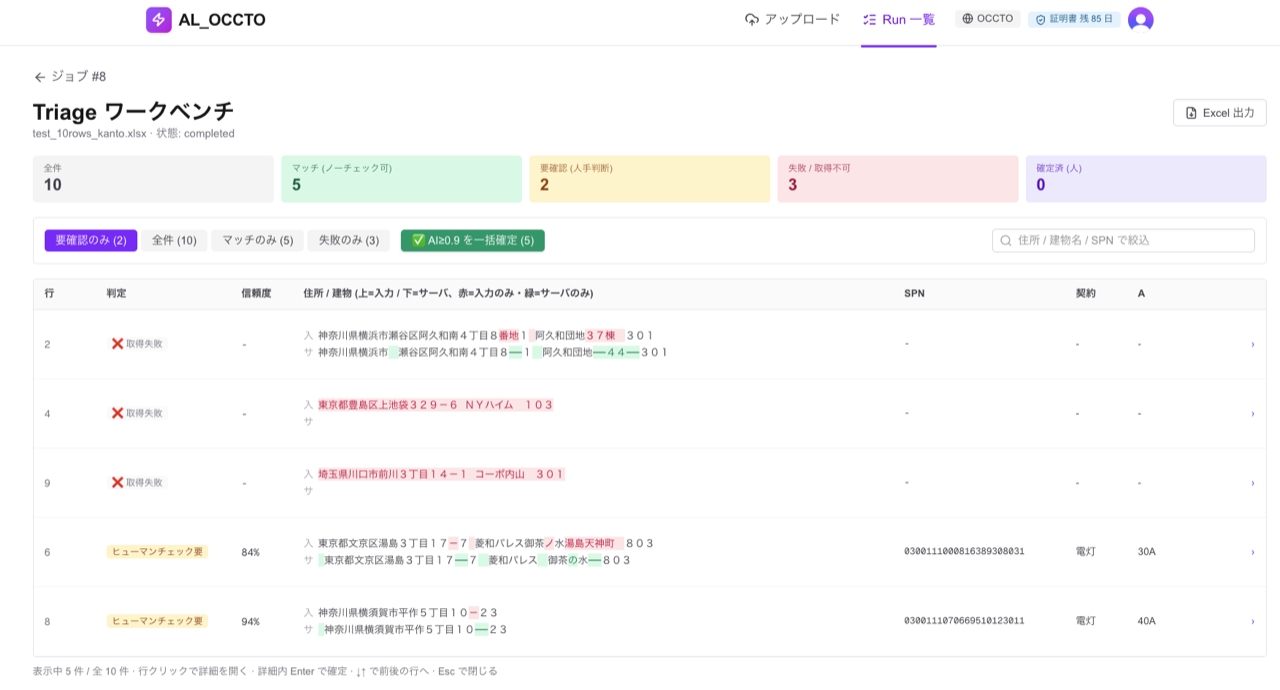
Task: Expand row 4 details chevron
Action: click(x=1252, y=413)
